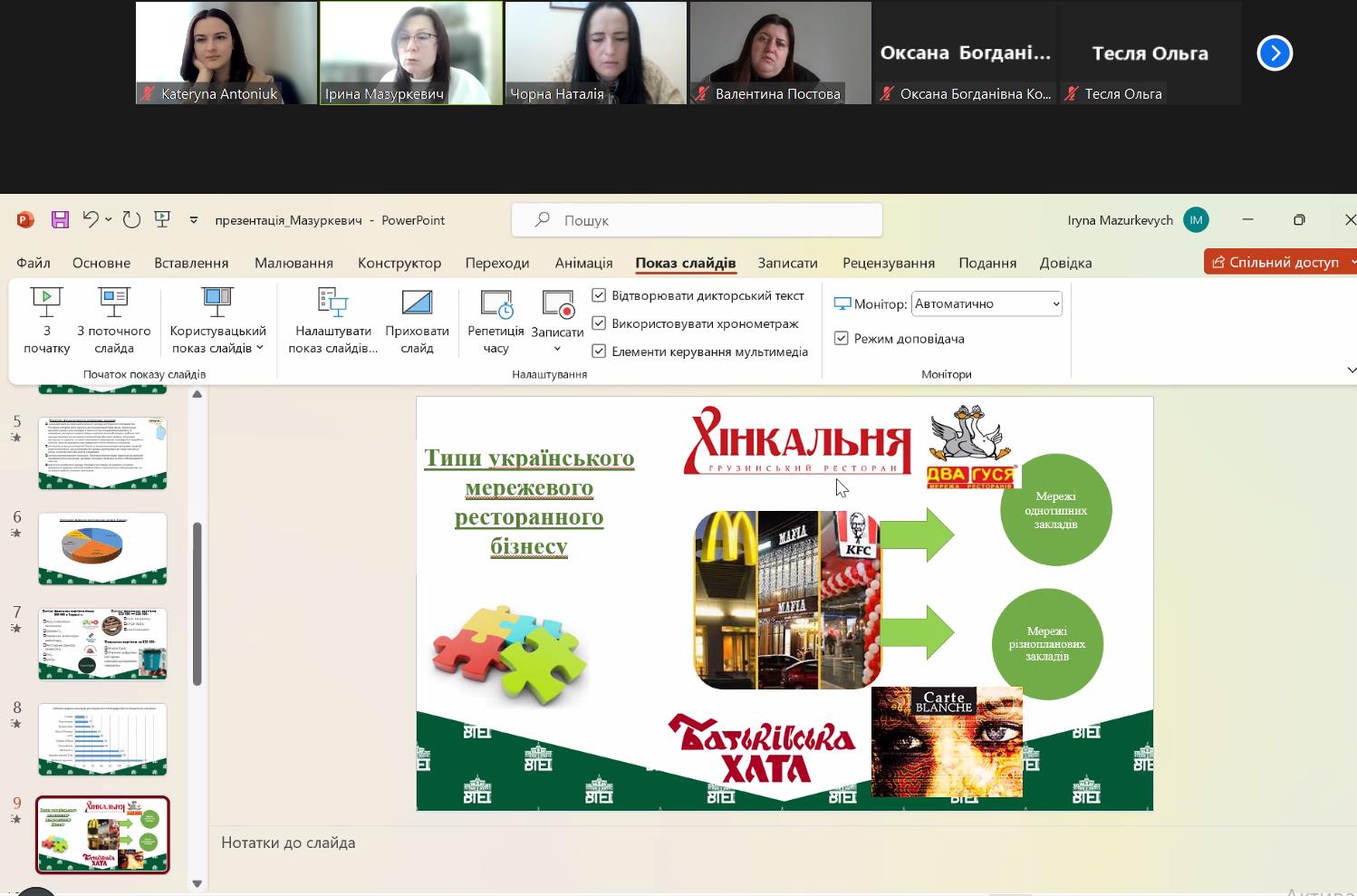Click the Hide Slide icon

(417, 303)
